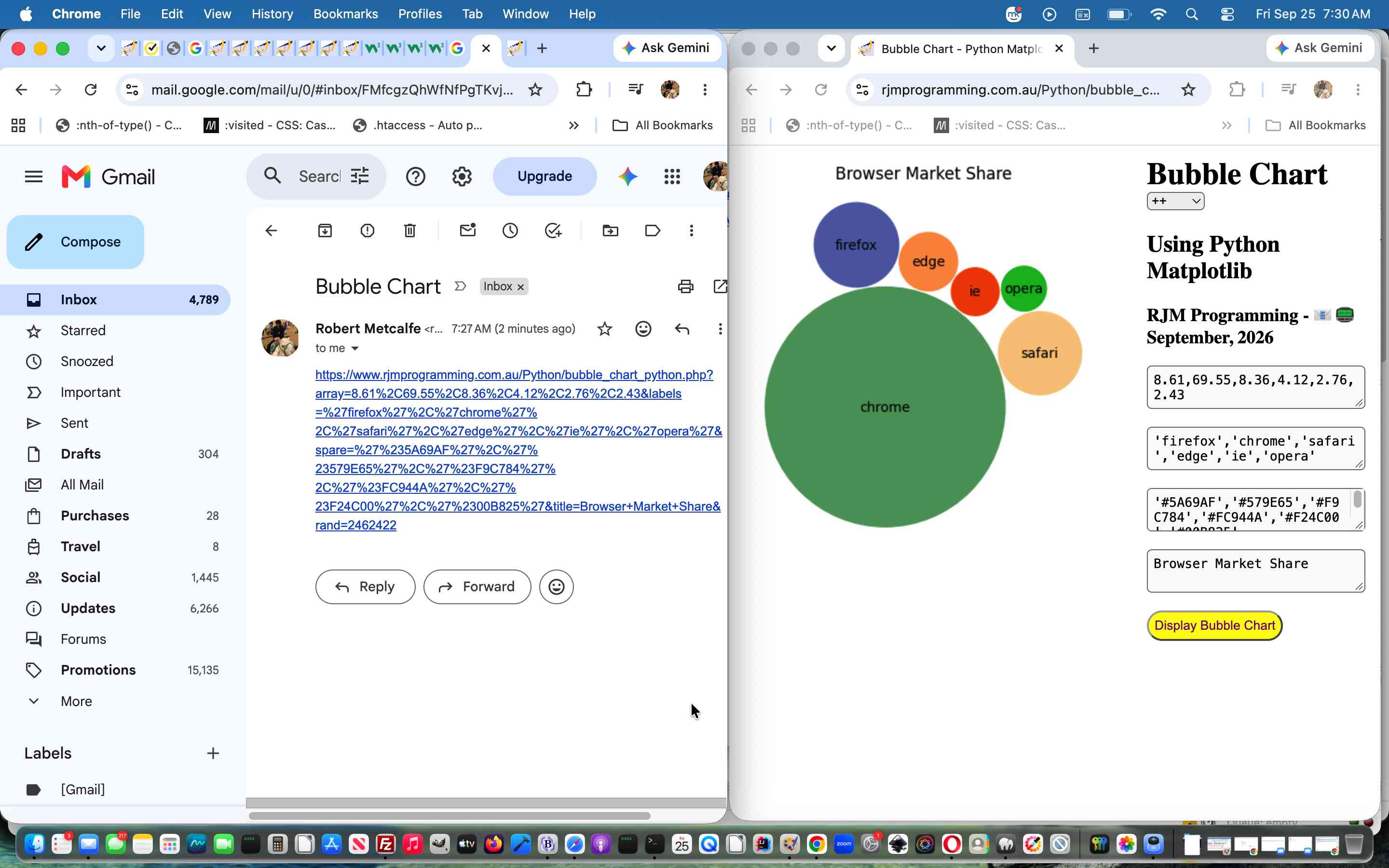Screen dimensions: 1389x868
Task: Show more bookmarks chevron in left window
Action: 573,125
